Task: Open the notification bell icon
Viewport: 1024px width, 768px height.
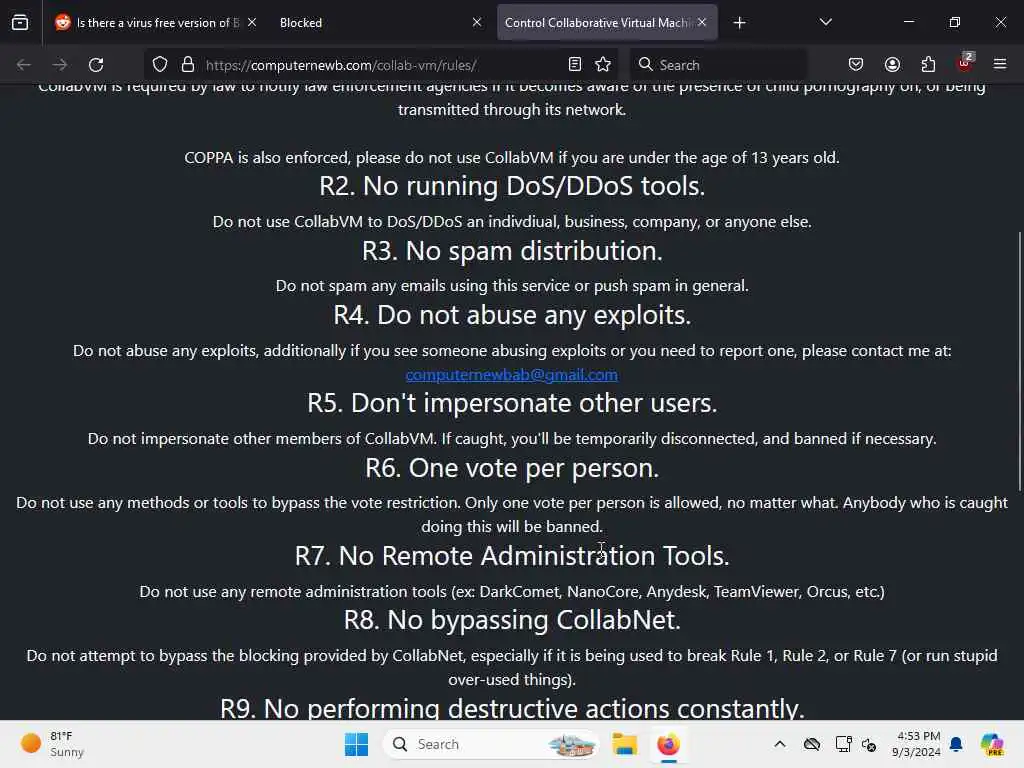Action: 957,744
